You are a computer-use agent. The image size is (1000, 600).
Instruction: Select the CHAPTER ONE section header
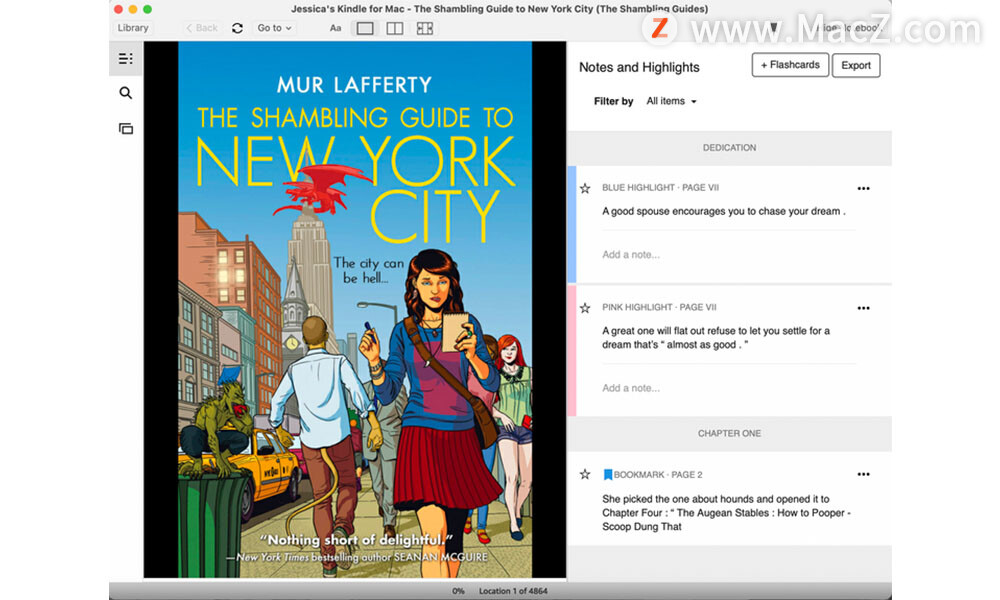point(729,433)
